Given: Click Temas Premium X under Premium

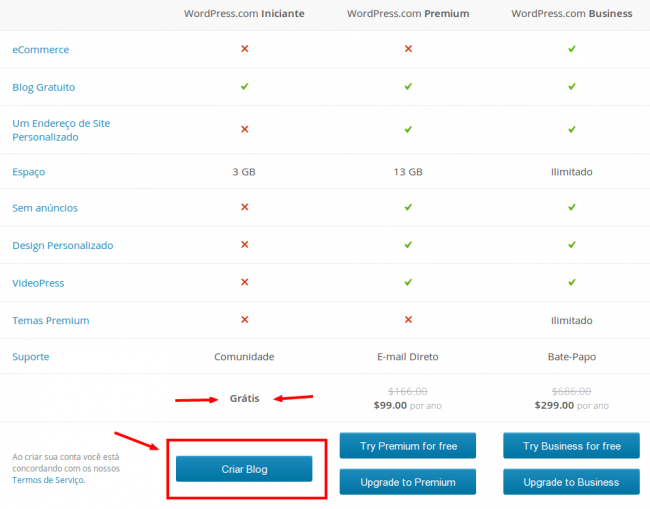Looking at the screenshot, I should click(408, 320).
